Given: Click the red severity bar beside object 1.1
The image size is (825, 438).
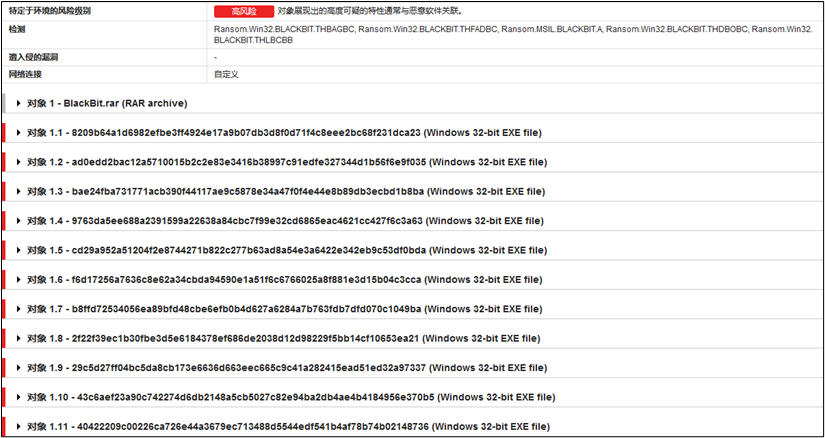Looking at the screenshot, I should coord(5,132).
